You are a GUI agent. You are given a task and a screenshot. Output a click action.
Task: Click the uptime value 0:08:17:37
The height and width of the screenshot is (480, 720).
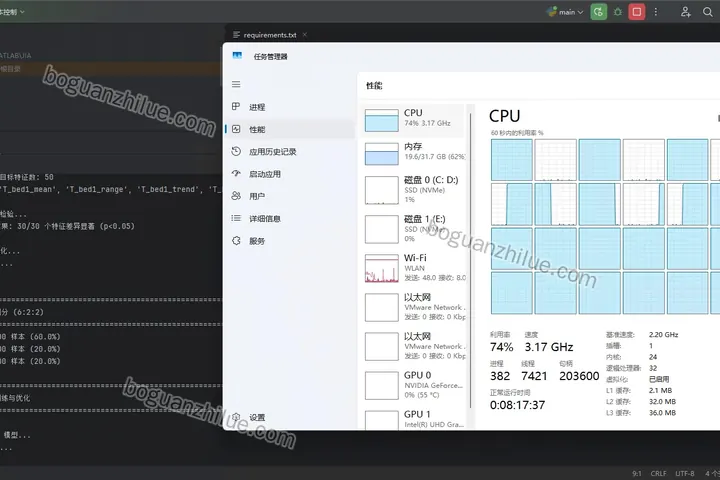[x=518, y=405]
